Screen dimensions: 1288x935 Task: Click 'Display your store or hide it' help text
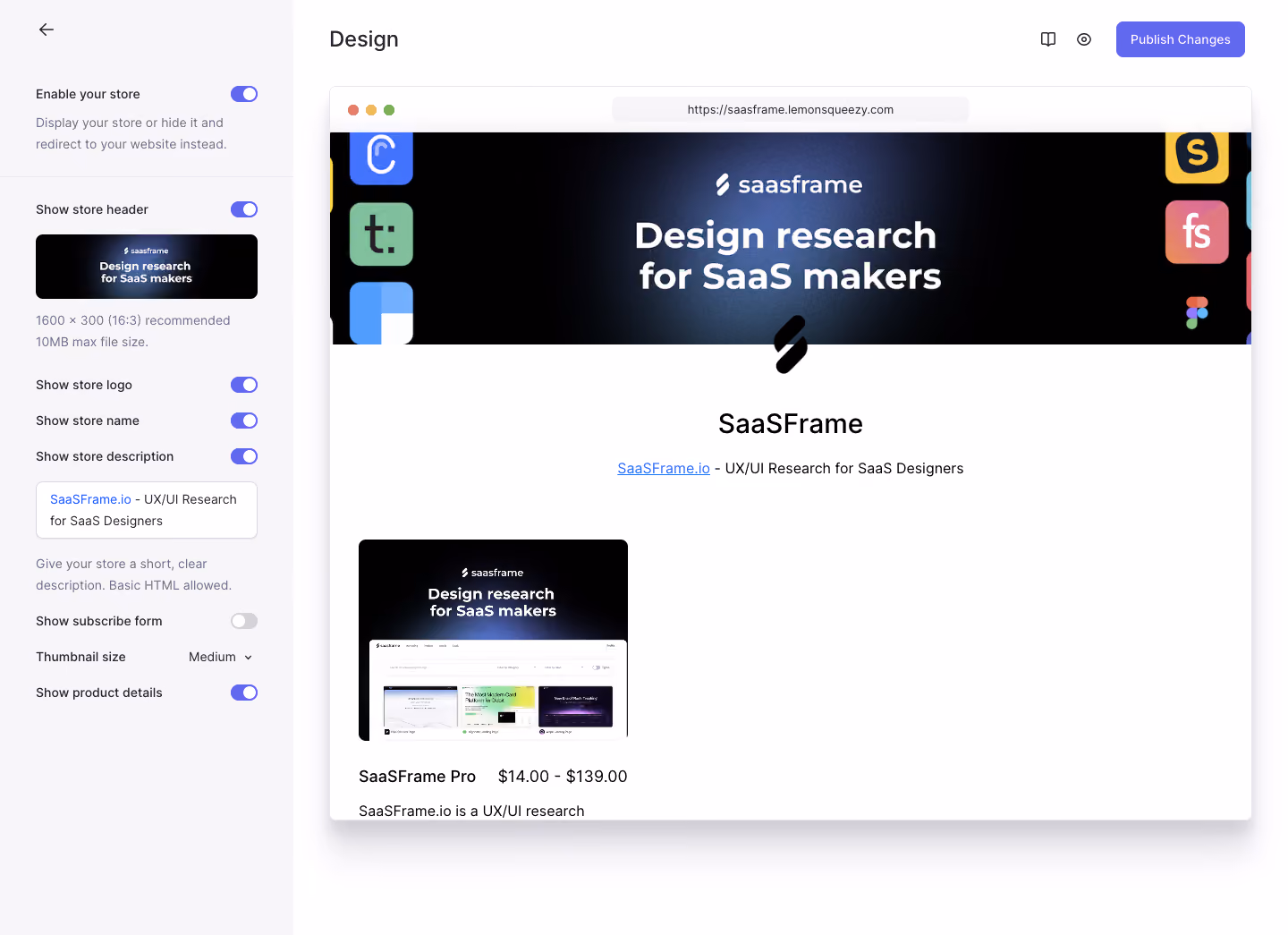130,123
